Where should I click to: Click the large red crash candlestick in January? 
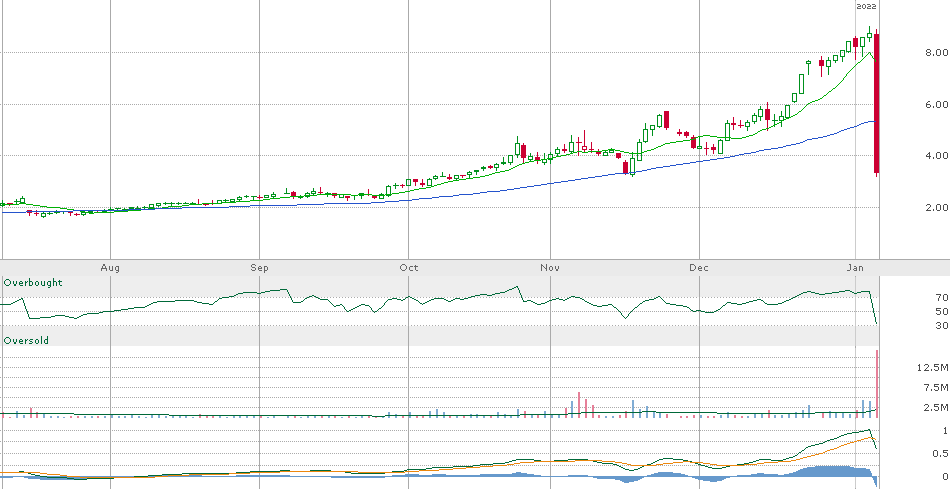[x=876, y=104]
